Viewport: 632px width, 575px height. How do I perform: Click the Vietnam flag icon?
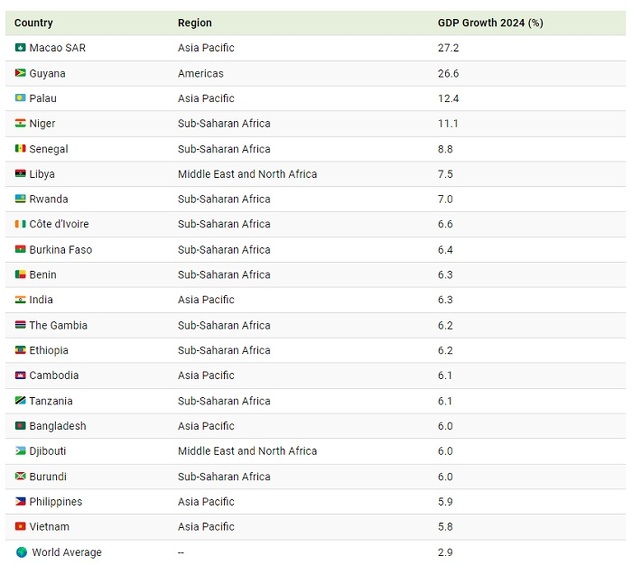[20, 527]
